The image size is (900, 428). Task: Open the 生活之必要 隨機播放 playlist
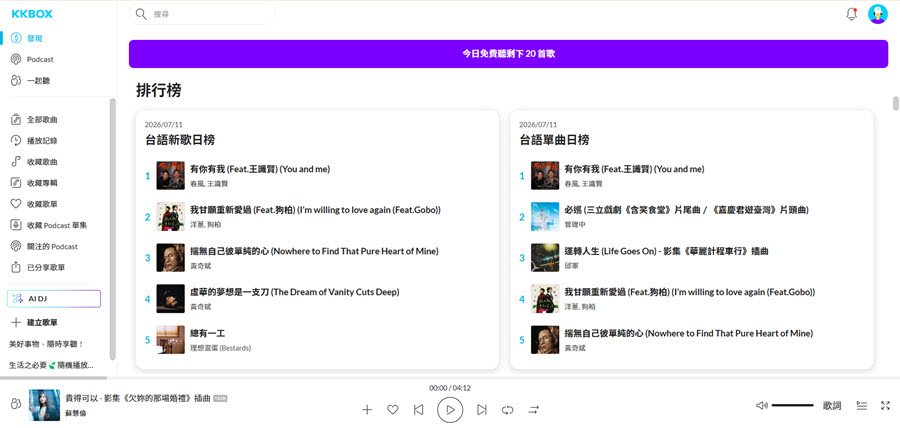(x=51, y=365)
